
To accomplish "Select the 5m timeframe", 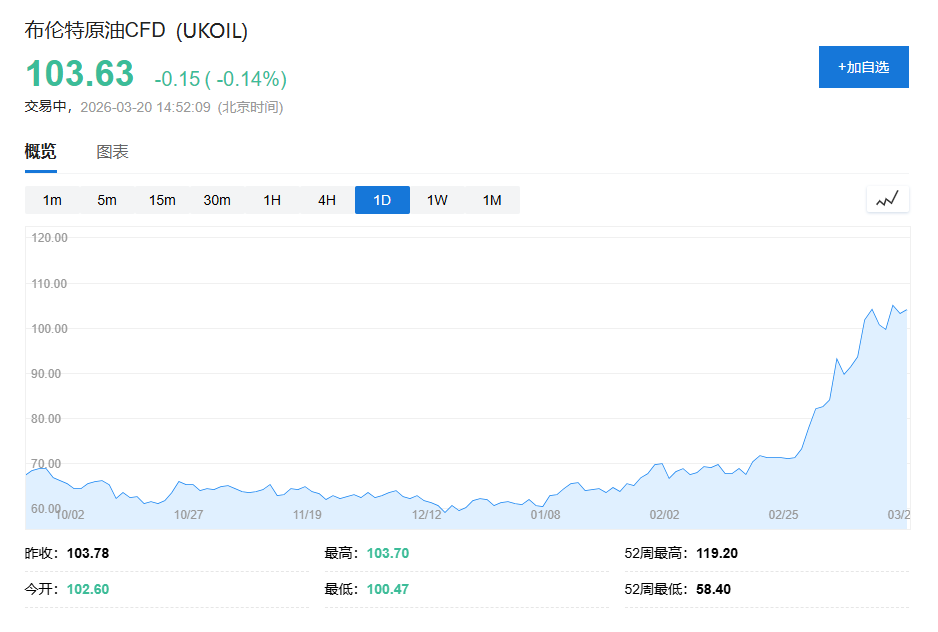I will pos(107,200).
